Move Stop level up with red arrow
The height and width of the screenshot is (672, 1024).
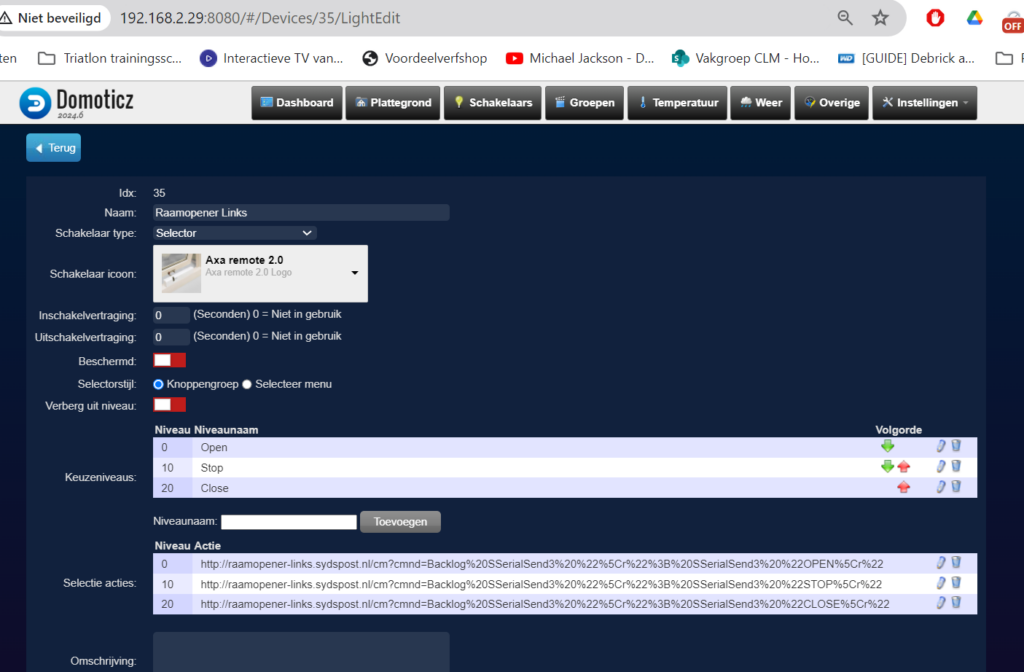[903, 467]
